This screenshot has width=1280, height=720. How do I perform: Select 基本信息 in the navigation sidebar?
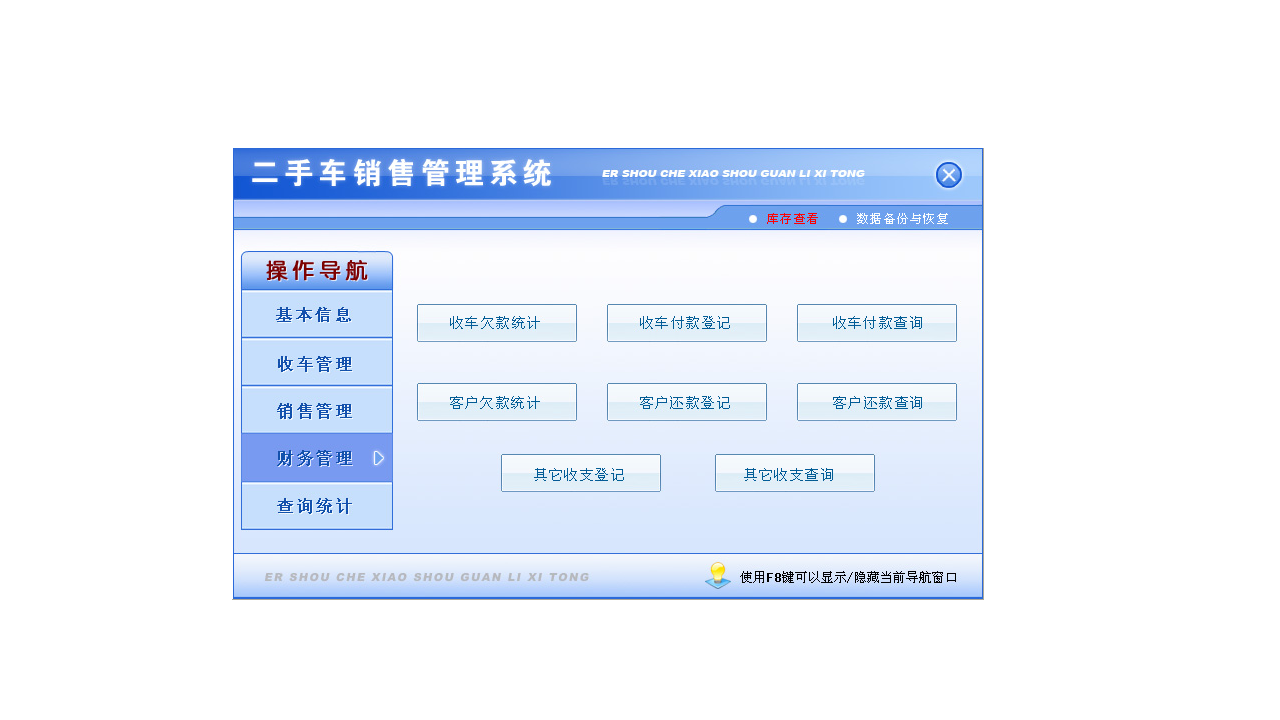coord(314,313)
